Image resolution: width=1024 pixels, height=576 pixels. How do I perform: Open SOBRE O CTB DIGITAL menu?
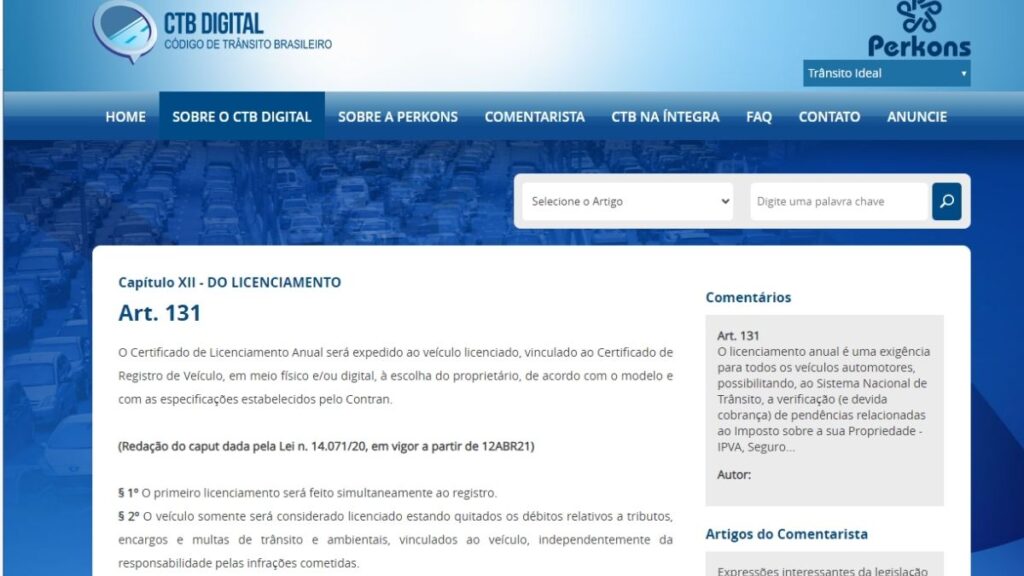(242, 116)
